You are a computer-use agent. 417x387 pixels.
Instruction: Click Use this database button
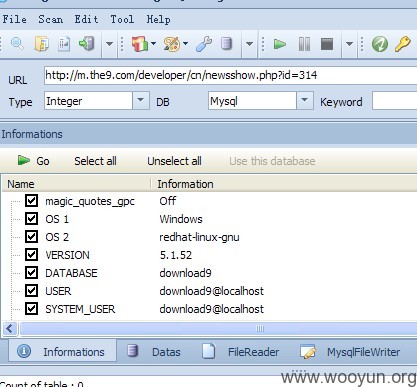click(272, 161)
